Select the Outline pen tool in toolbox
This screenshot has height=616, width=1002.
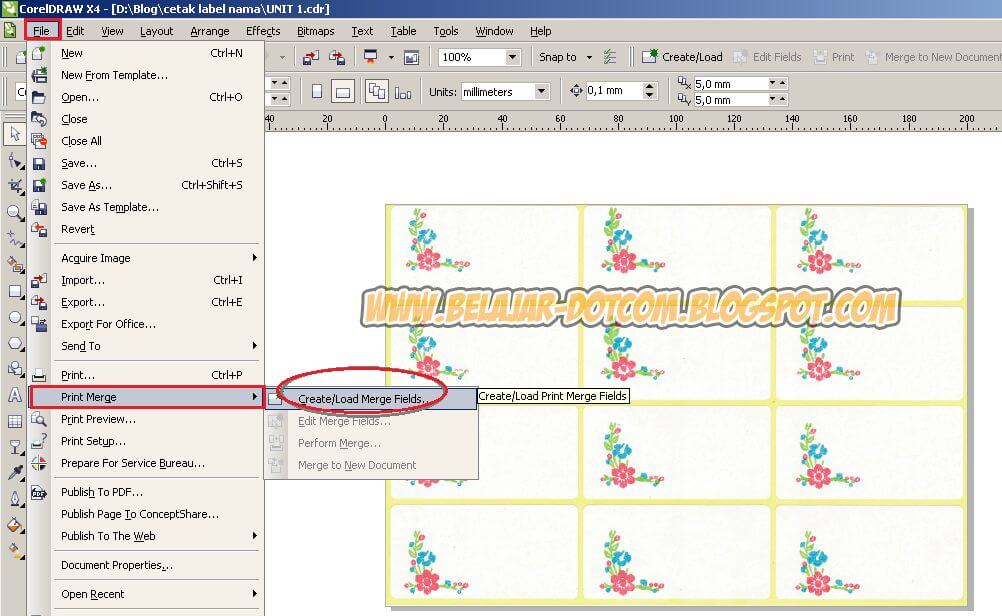point(14,498)
